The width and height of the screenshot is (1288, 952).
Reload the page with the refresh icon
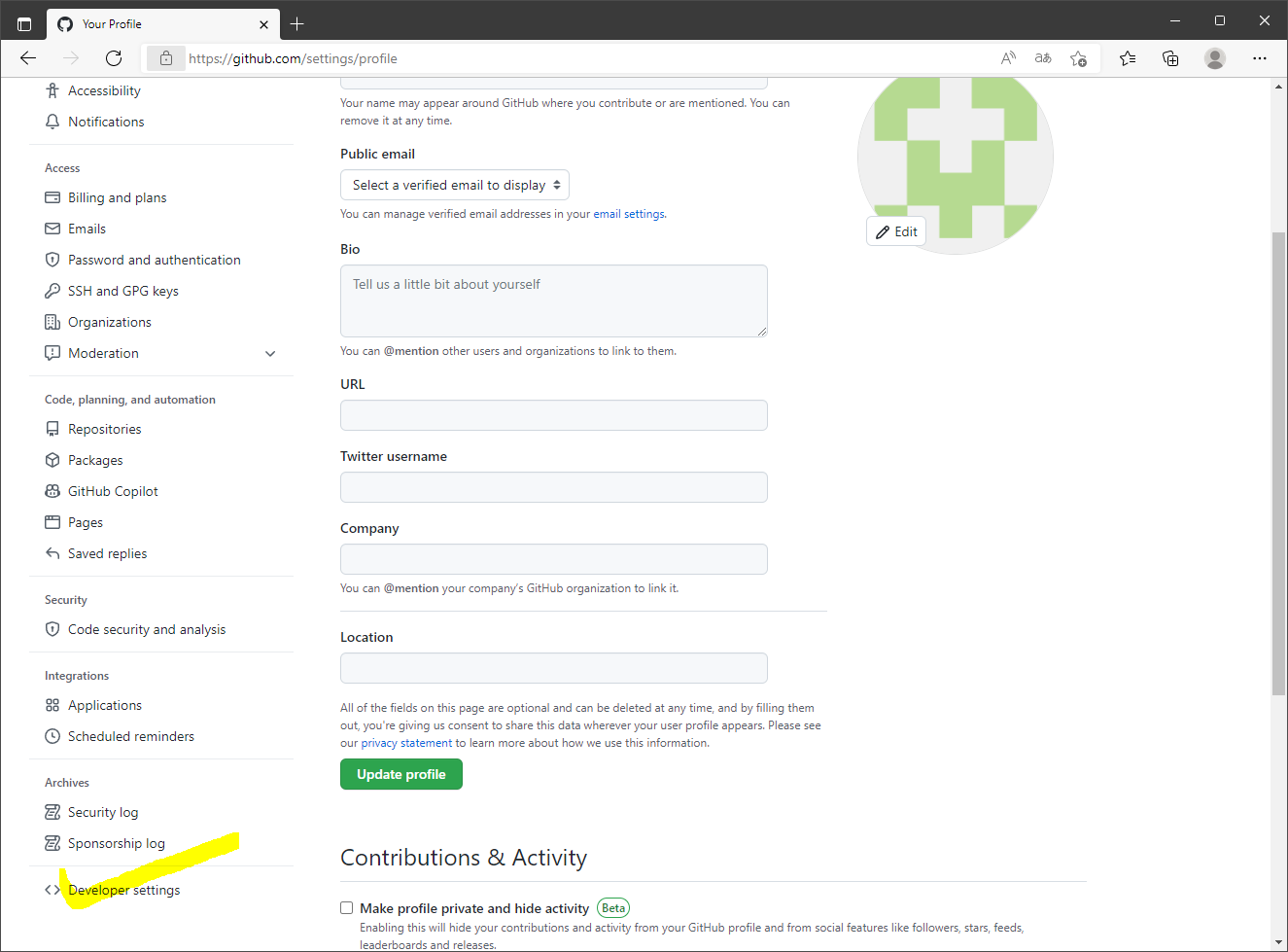tap(114, 58)
